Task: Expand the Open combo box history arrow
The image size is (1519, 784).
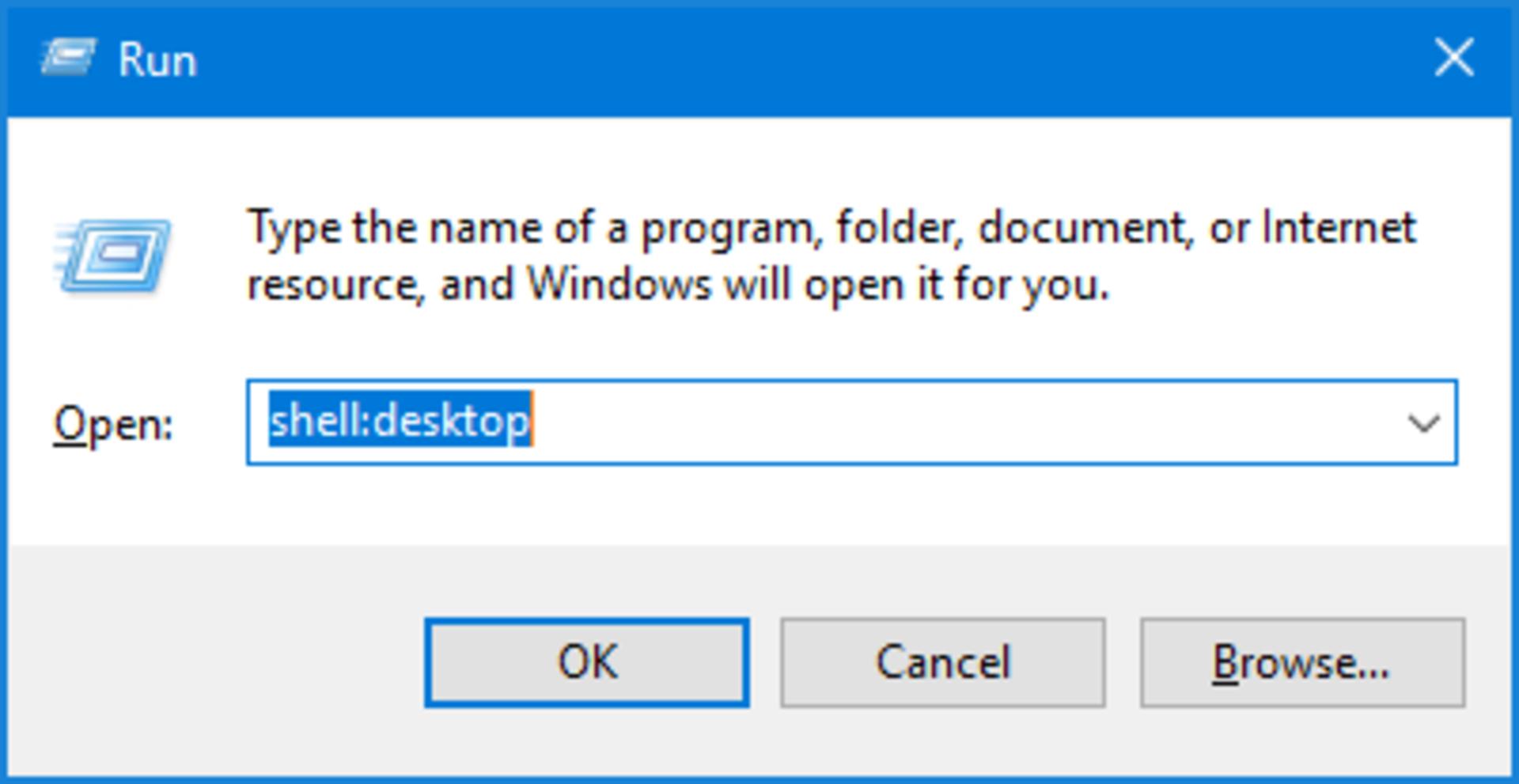Action: coord(1423,423)
